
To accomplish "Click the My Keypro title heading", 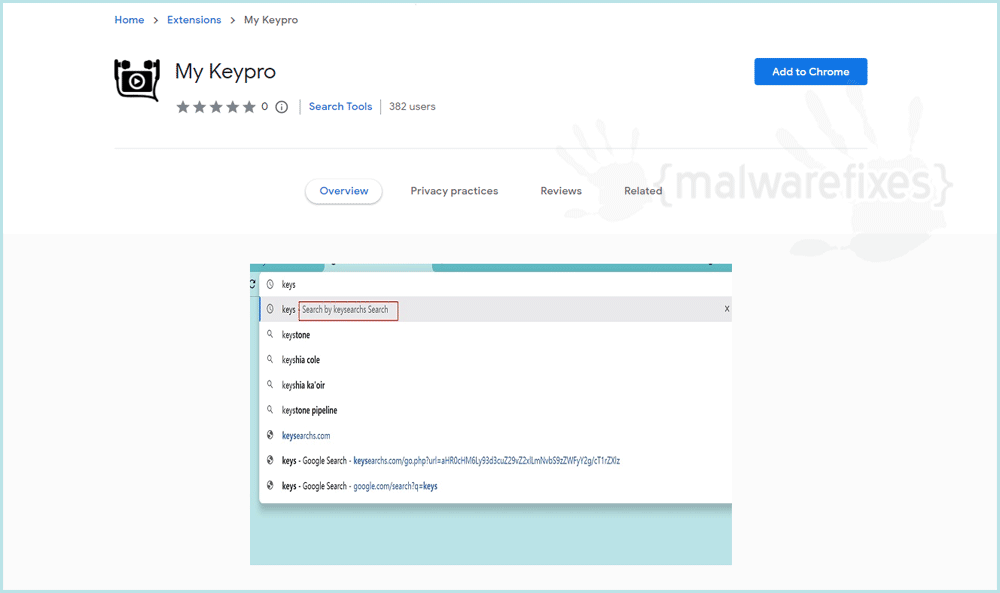I will (225, 71).
